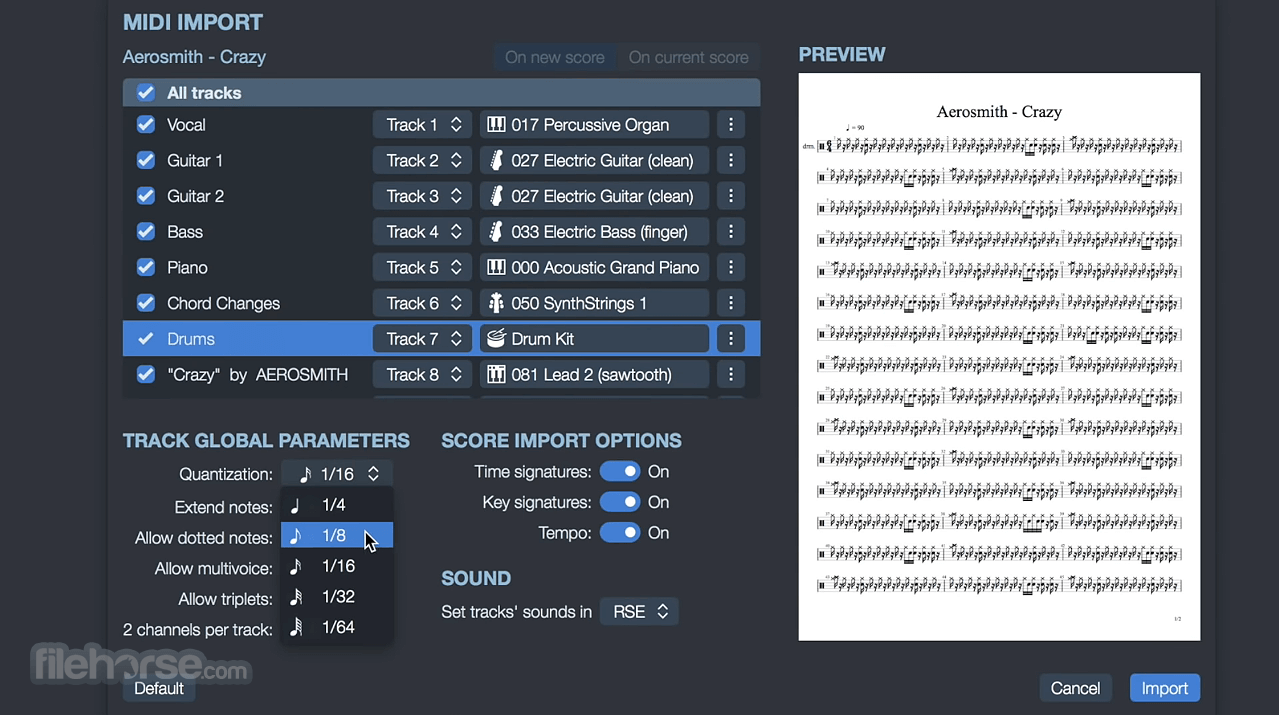The height and width of the screenshot is (715, 1279).
Task: Click keyboard icon of Percussive Organ instrument
Action: [x=496, y=125]
